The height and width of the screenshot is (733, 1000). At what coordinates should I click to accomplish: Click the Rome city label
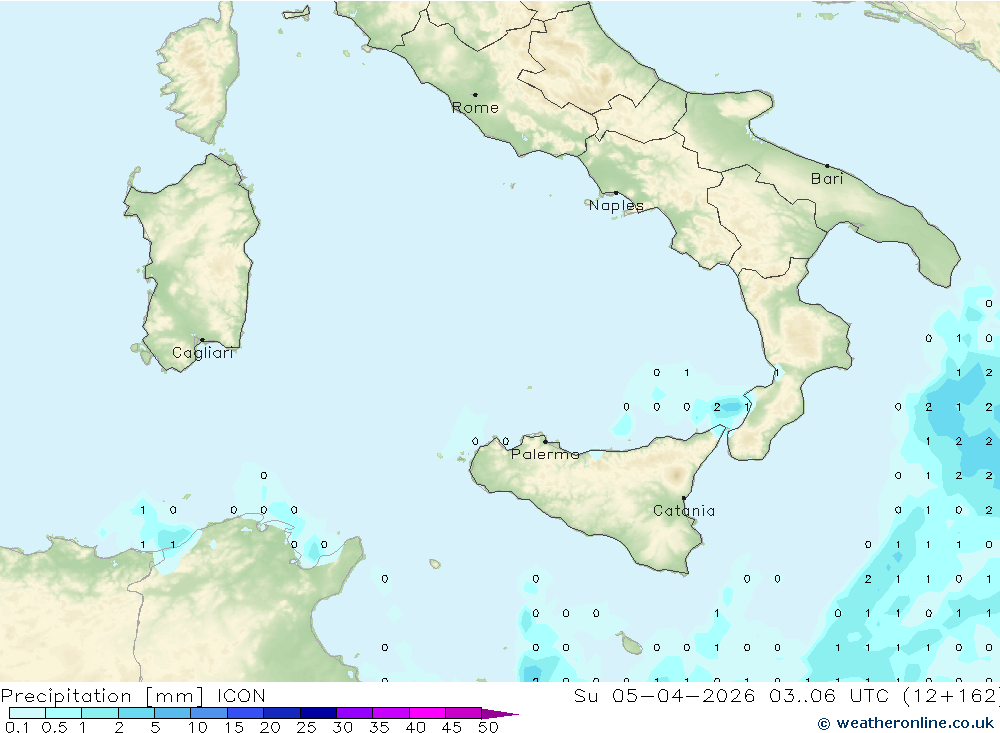[x=475, y=108]
